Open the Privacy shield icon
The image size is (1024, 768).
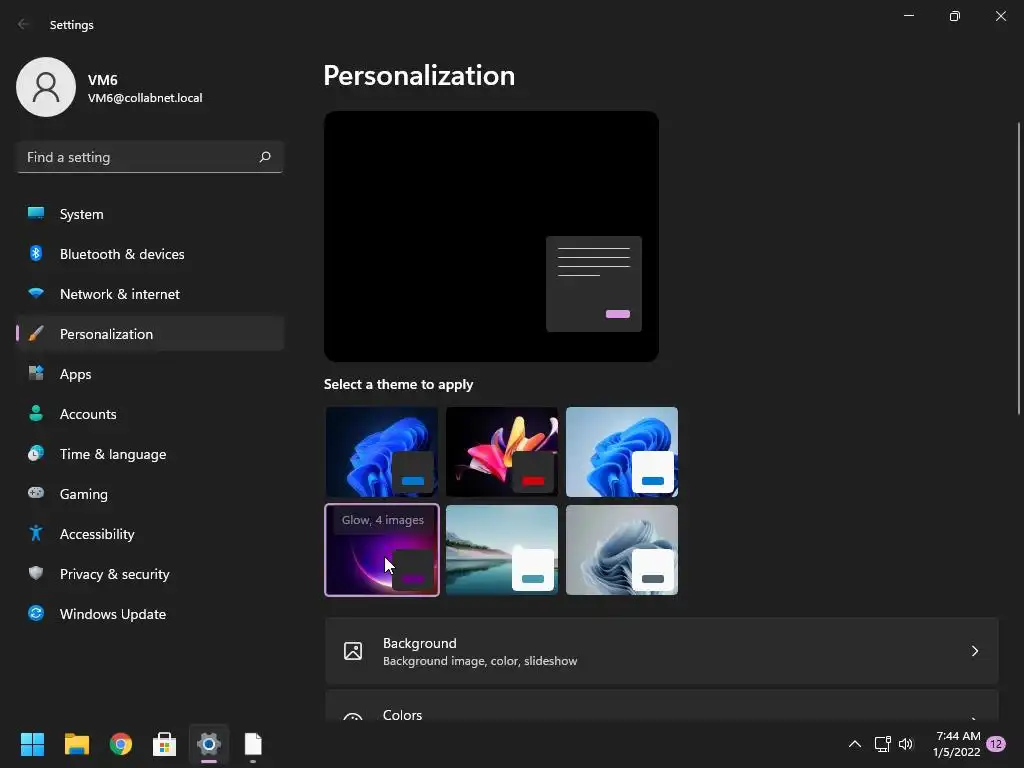pyautogui.click(x=36, y=573)
